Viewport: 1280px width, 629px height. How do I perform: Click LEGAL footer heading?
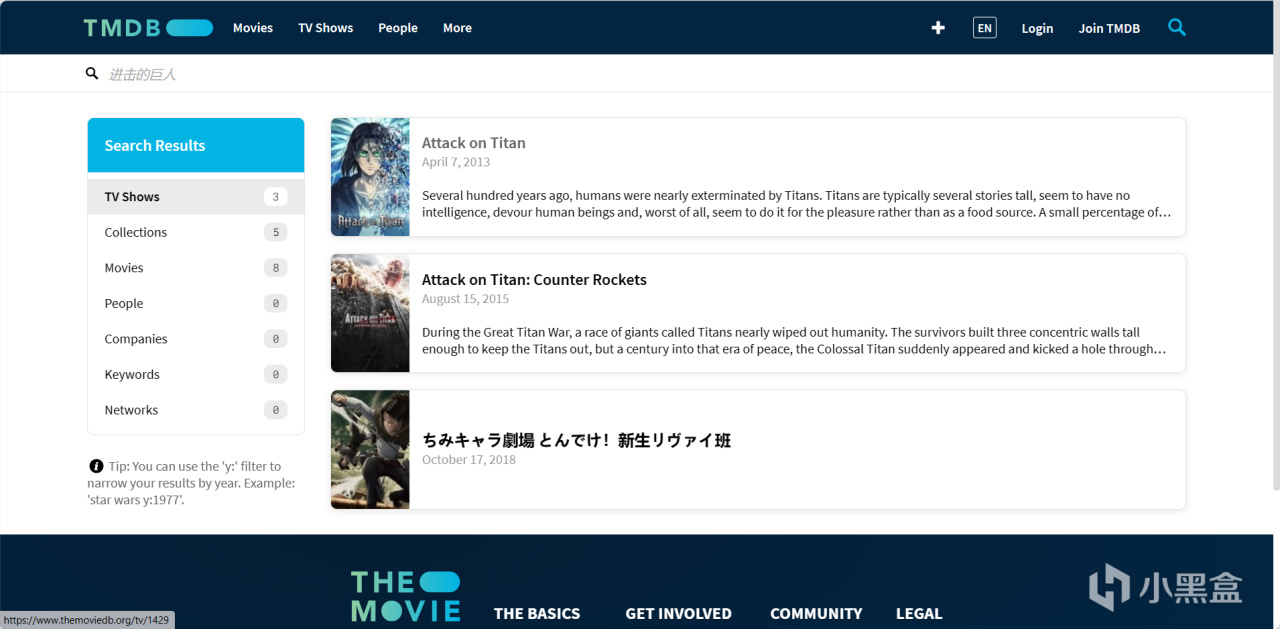click(x=919, y=614)
